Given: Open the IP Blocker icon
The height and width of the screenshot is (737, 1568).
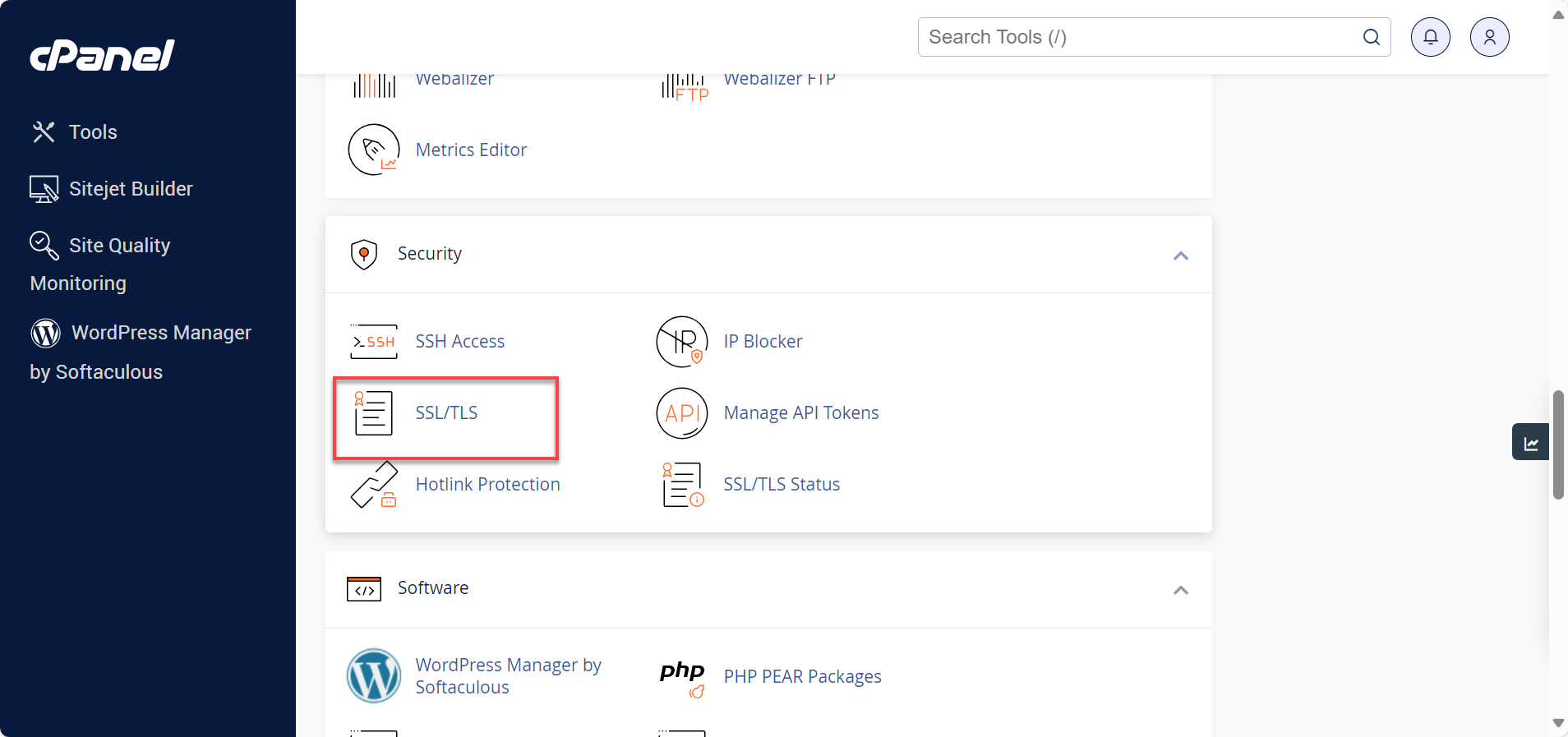Looking at the screenshot, I should pyautogui.click(x=681, y=342).
